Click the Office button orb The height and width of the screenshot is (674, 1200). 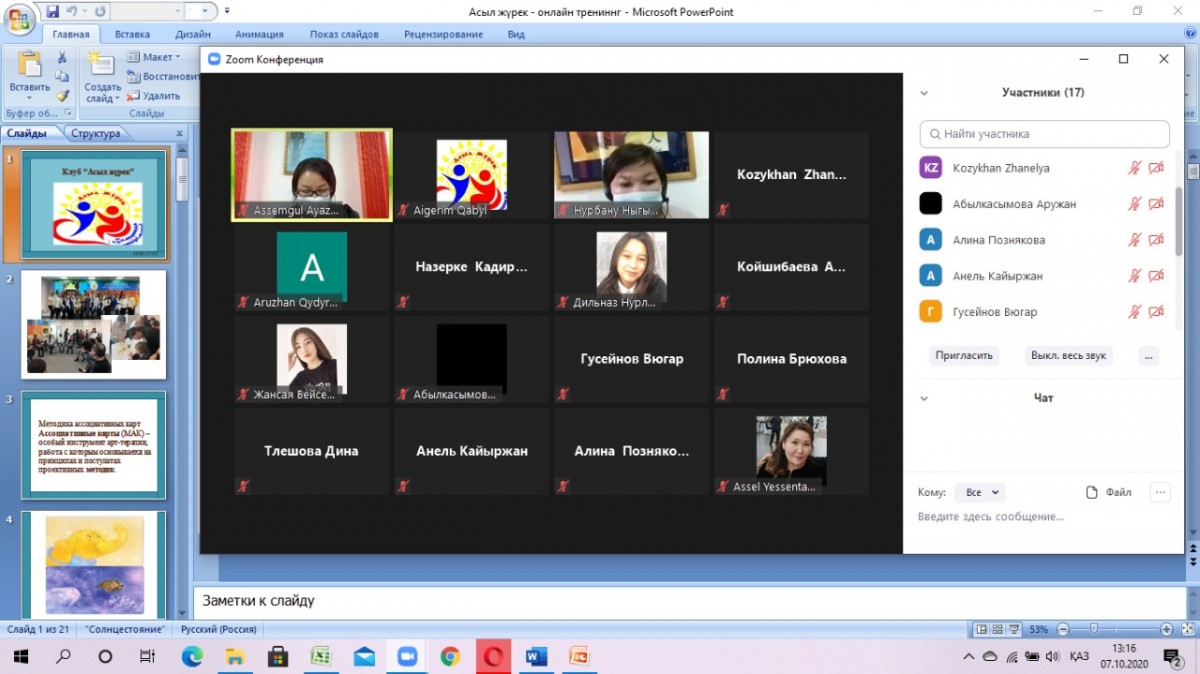[20, 19]
